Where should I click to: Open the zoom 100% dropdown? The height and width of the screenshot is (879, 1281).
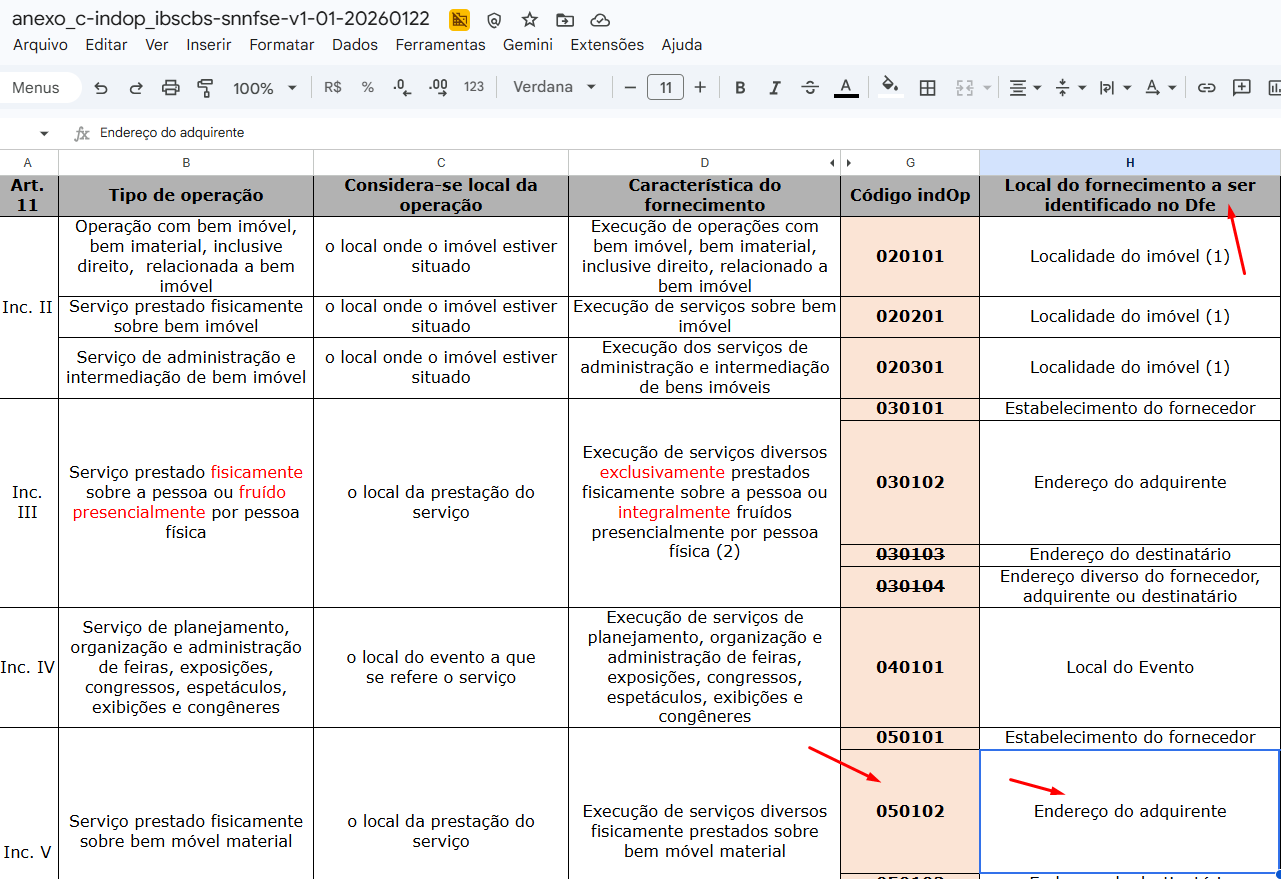(265, 88)
